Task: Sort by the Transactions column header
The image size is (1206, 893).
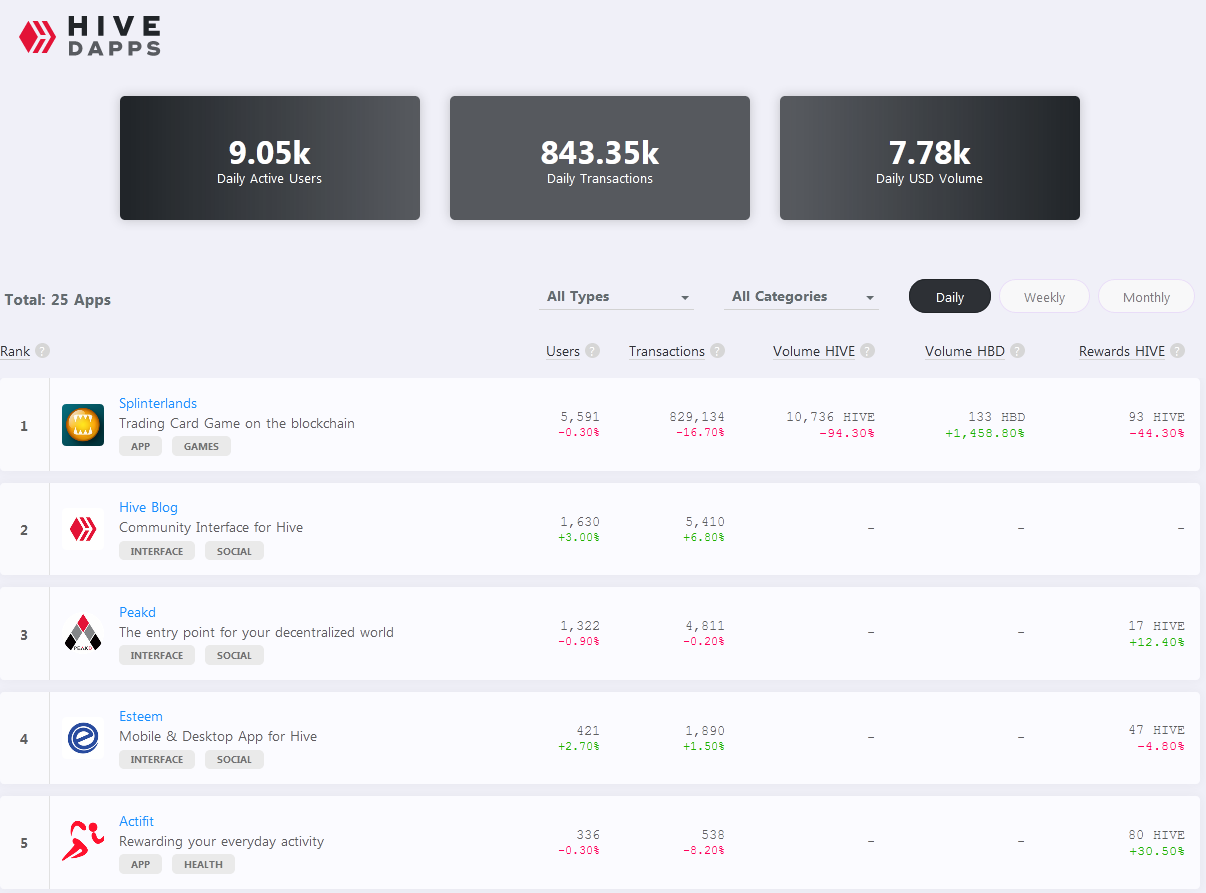Action: [x=667, y=351]
